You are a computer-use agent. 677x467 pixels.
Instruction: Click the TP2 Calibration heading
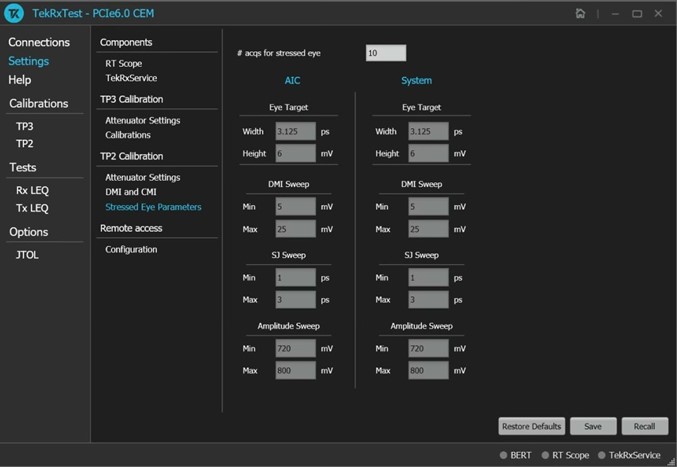click(x=132, y=156)
